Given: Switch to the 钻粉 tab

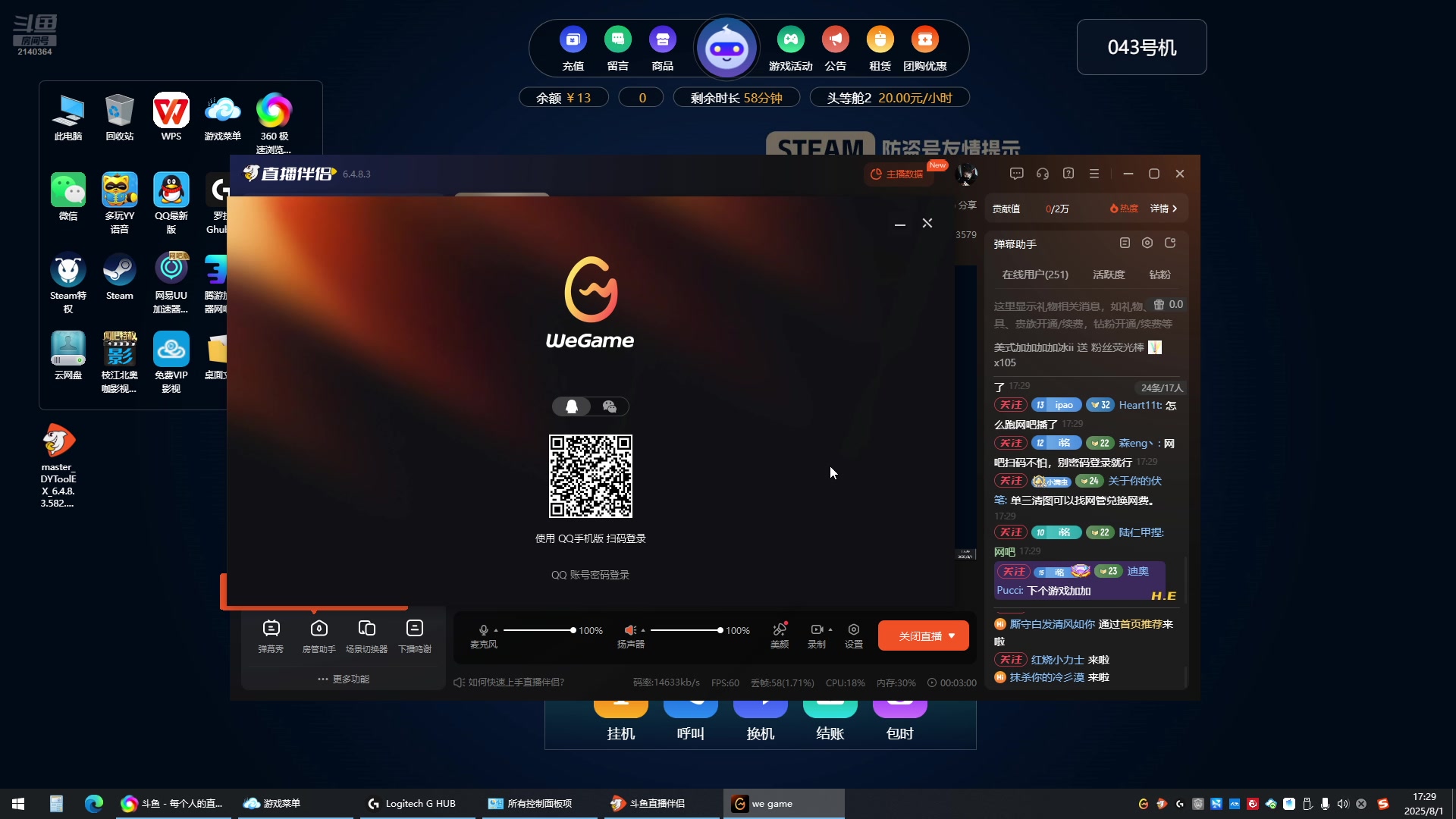Looking at the screenshot, I should tap(1159, 275).
